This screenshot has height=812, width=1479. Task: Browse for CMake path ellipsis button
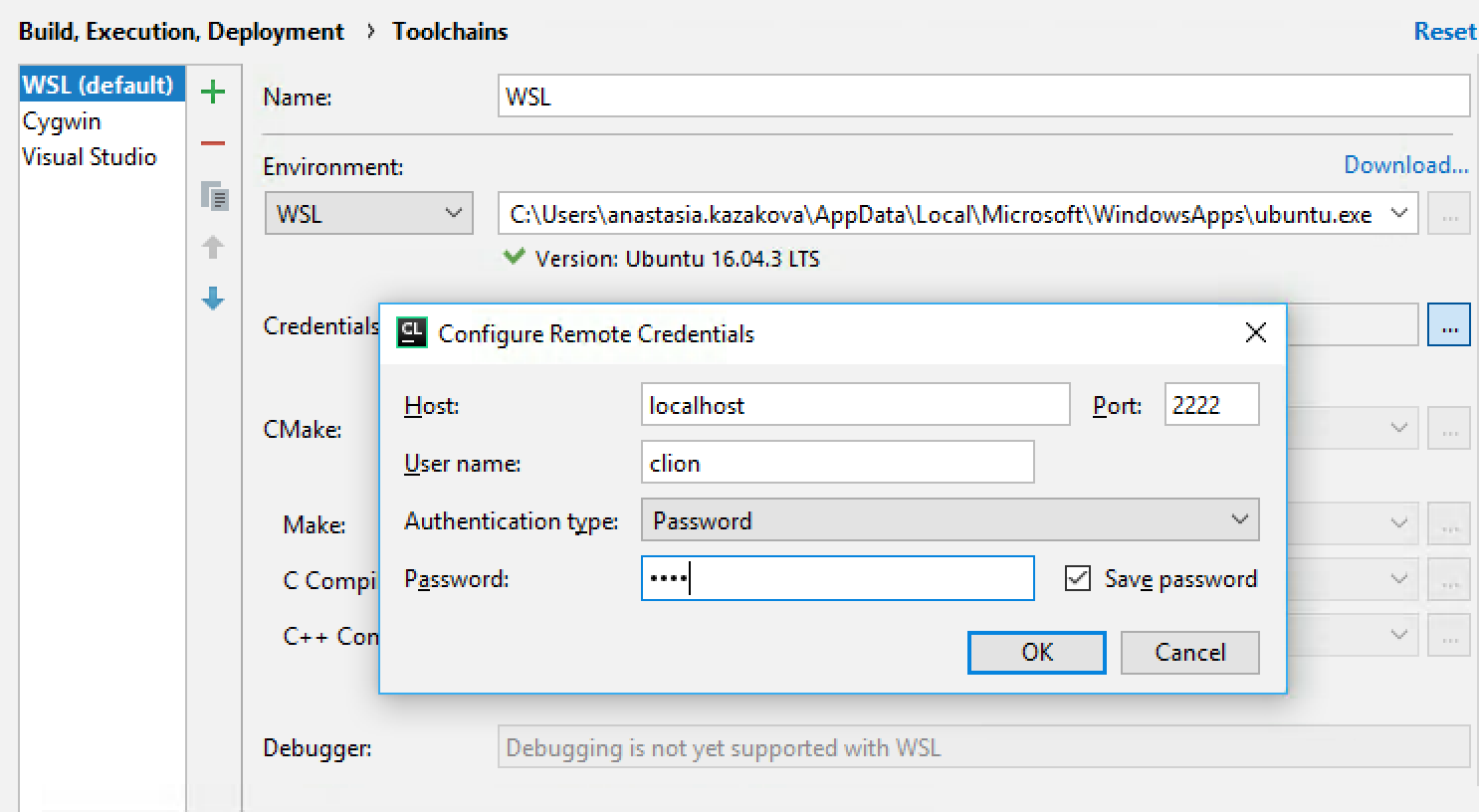pos(1449,429)
